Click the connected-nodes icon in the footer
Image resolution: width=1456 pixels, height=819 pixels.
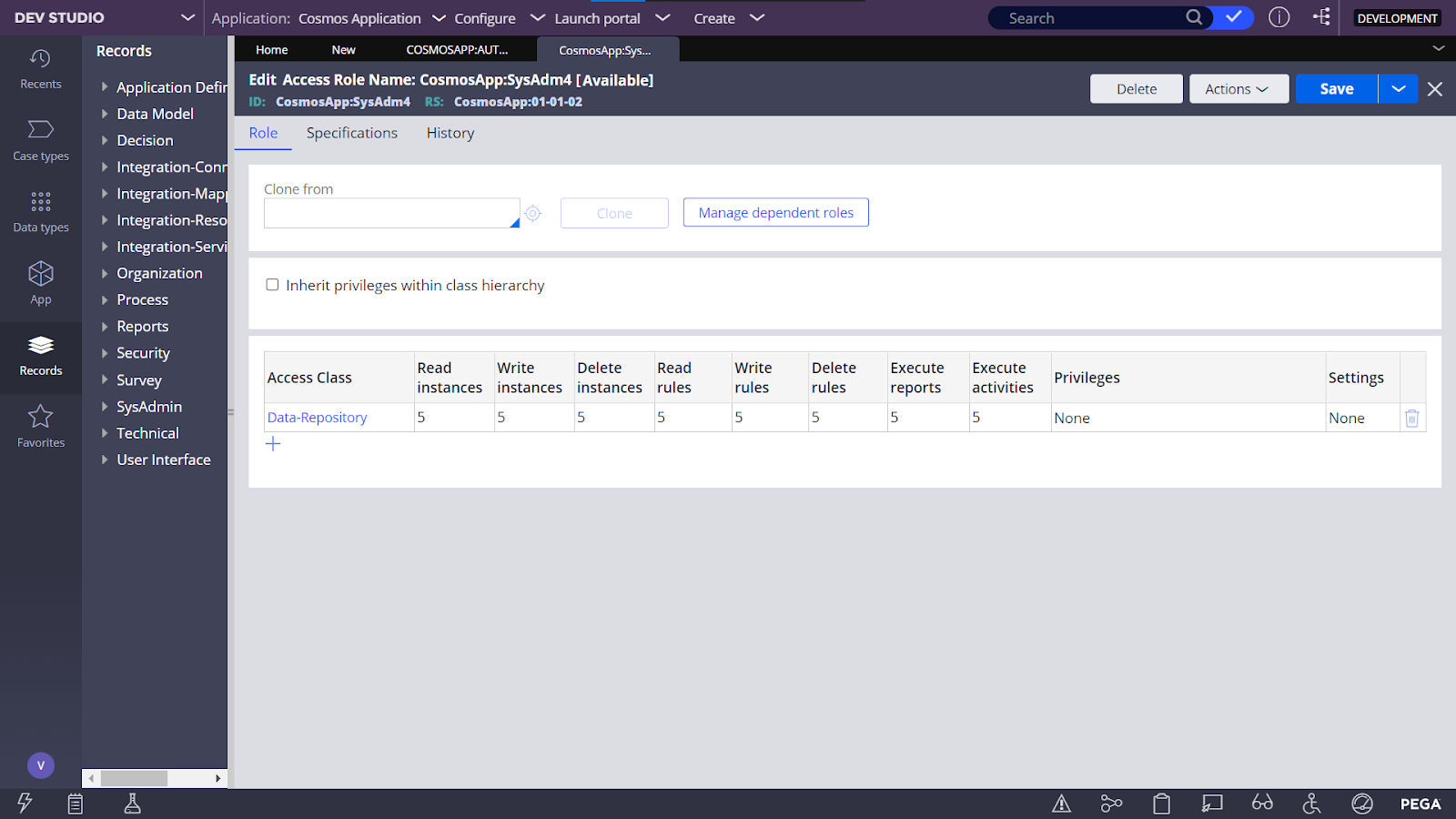pos(1111,804)
